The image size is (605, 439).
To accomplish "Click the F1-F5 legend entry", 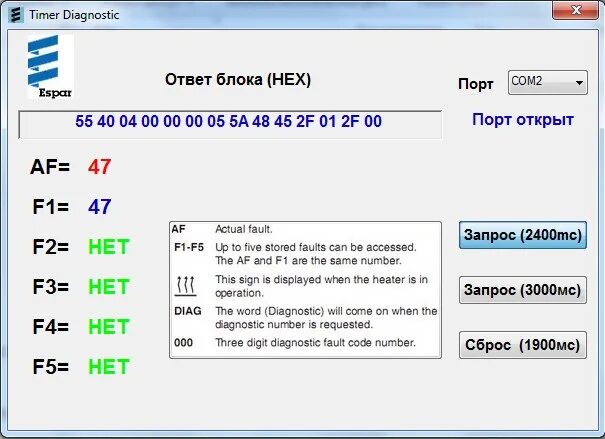I will pos(189,247).
